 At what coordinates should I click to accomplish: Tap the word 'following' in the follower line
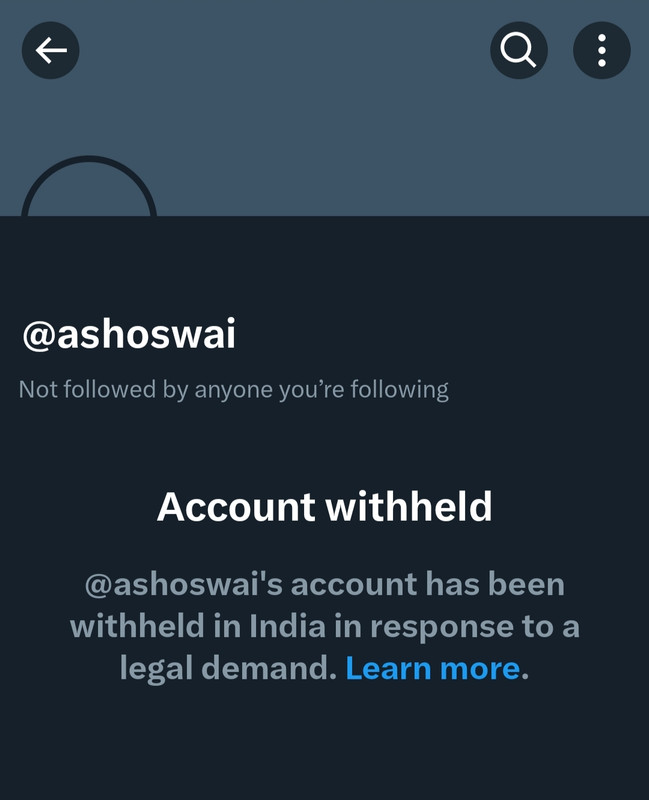click(x=400, y=390)
